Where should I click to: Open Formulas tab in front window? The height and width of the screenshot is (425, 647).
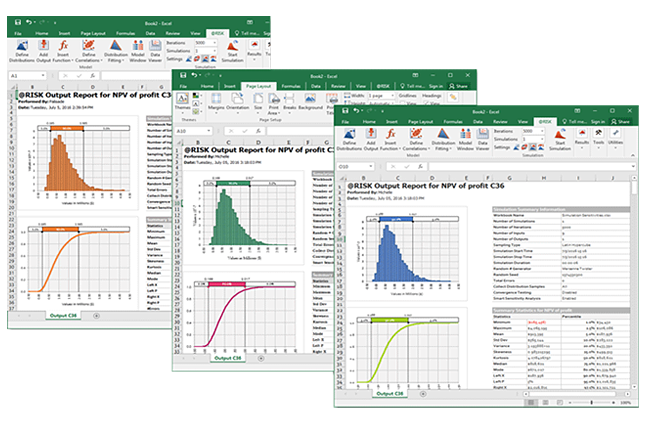tap(453, 122)
